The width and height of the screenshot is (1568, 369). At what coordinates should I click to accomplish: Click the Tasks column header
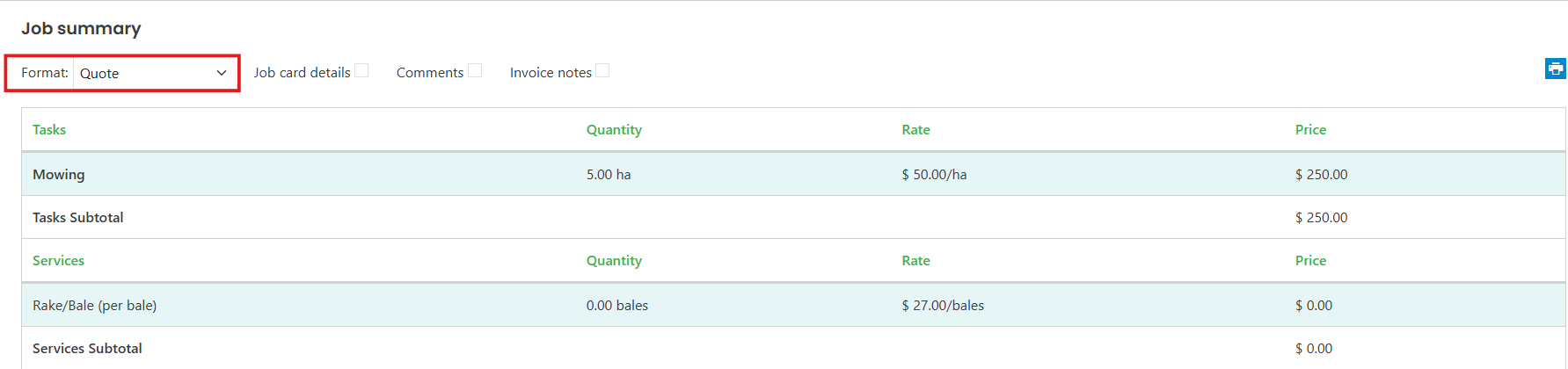coord(49,130)
